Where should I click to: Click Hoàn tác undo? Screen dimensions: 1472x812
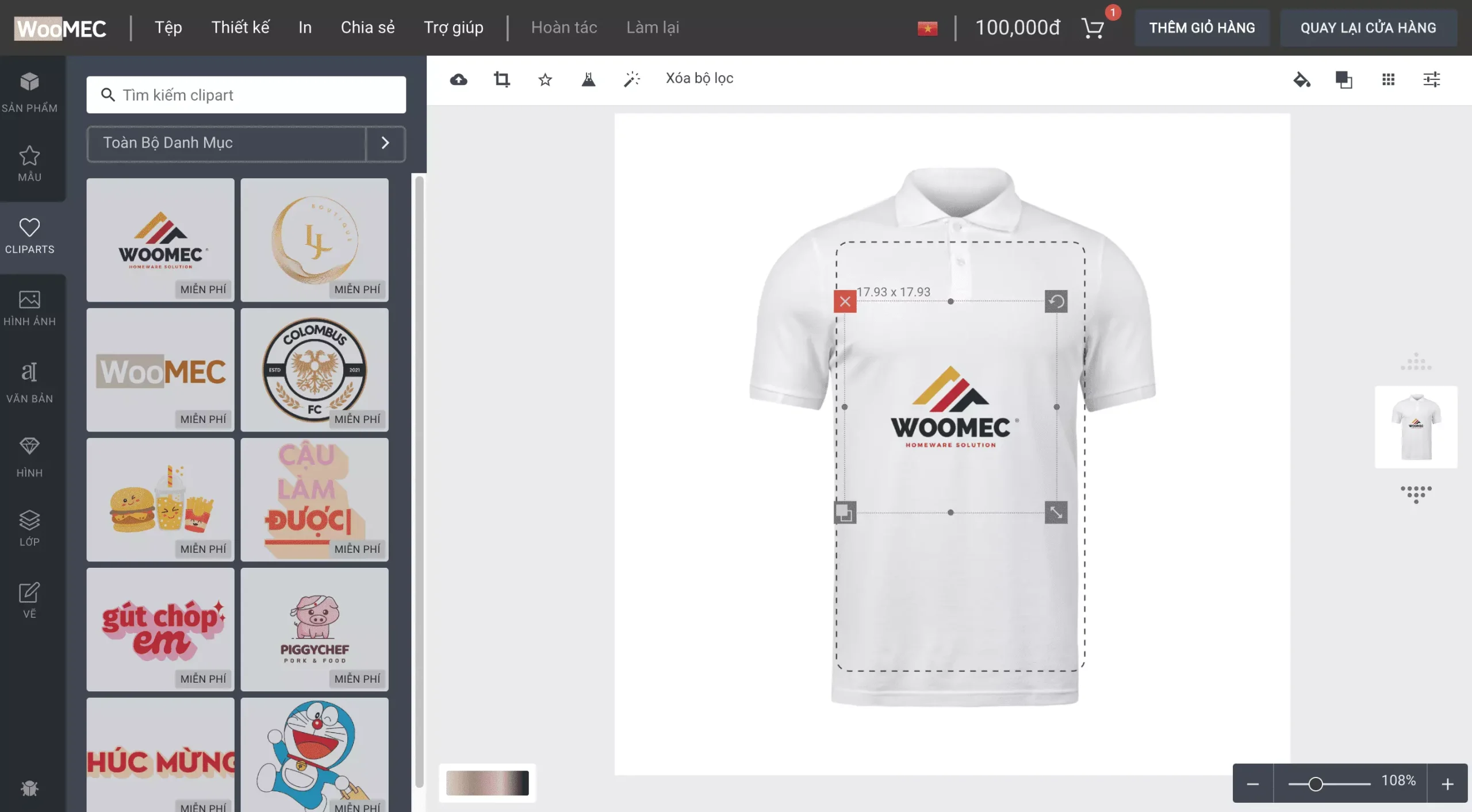563,28
